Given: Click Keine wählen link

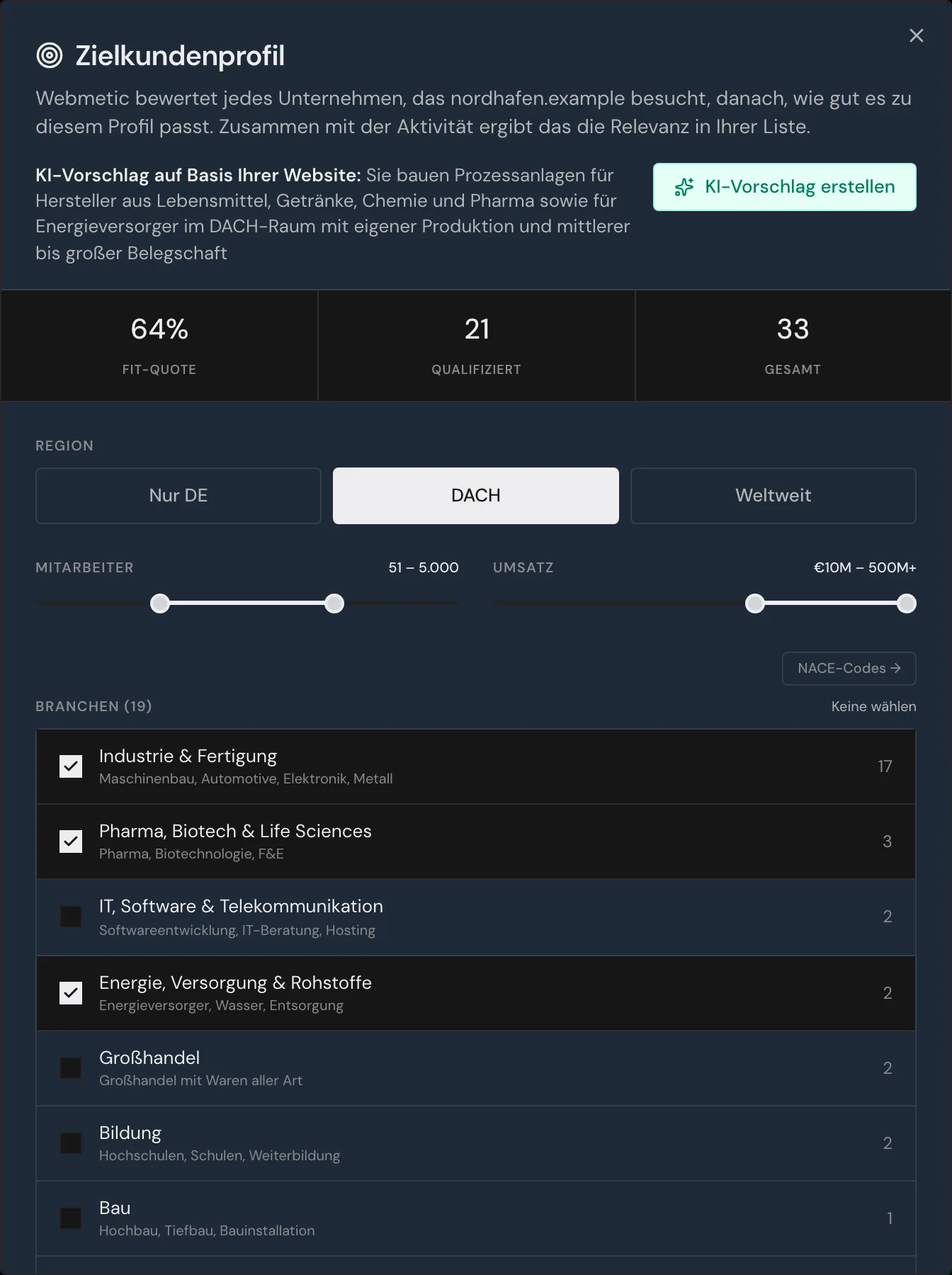Looking at the screenshot, I should tap(873, 706).
